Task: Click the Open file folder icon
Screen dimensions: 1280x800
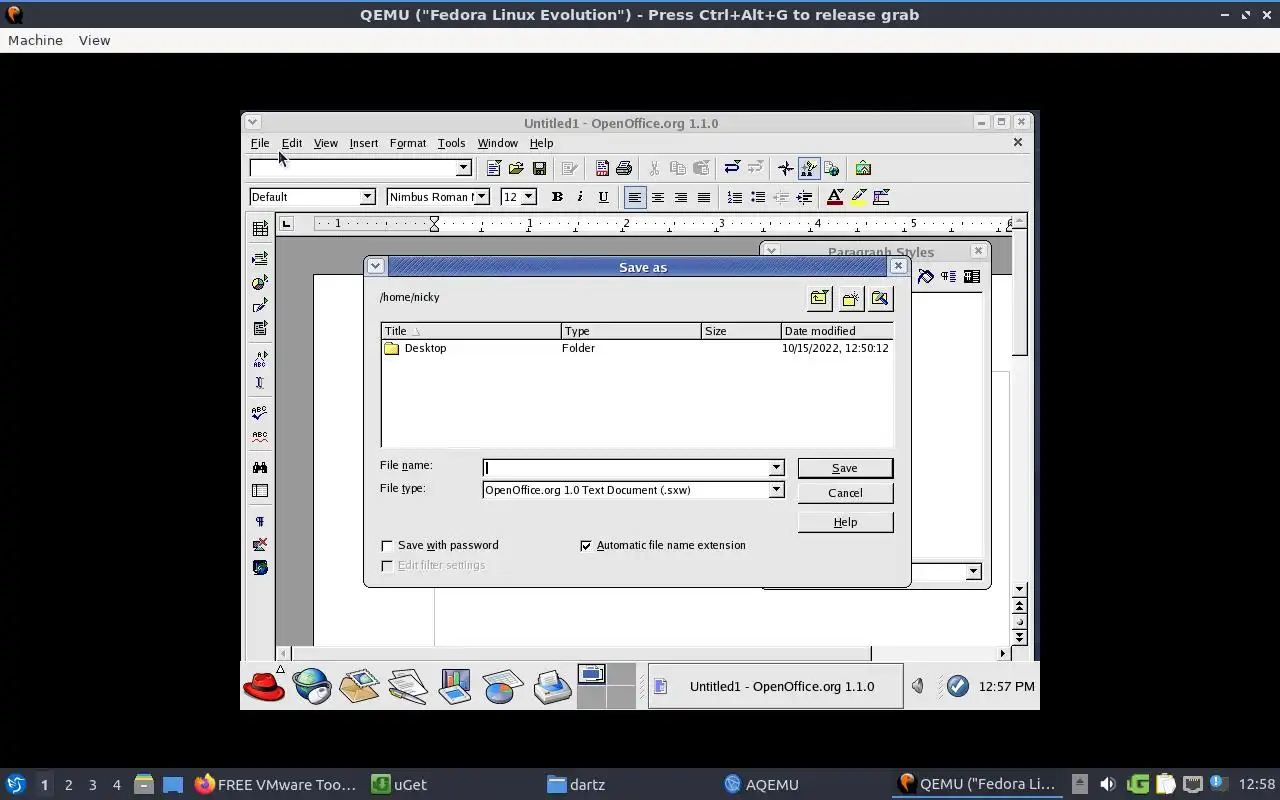Action: (x=516, y=168)
